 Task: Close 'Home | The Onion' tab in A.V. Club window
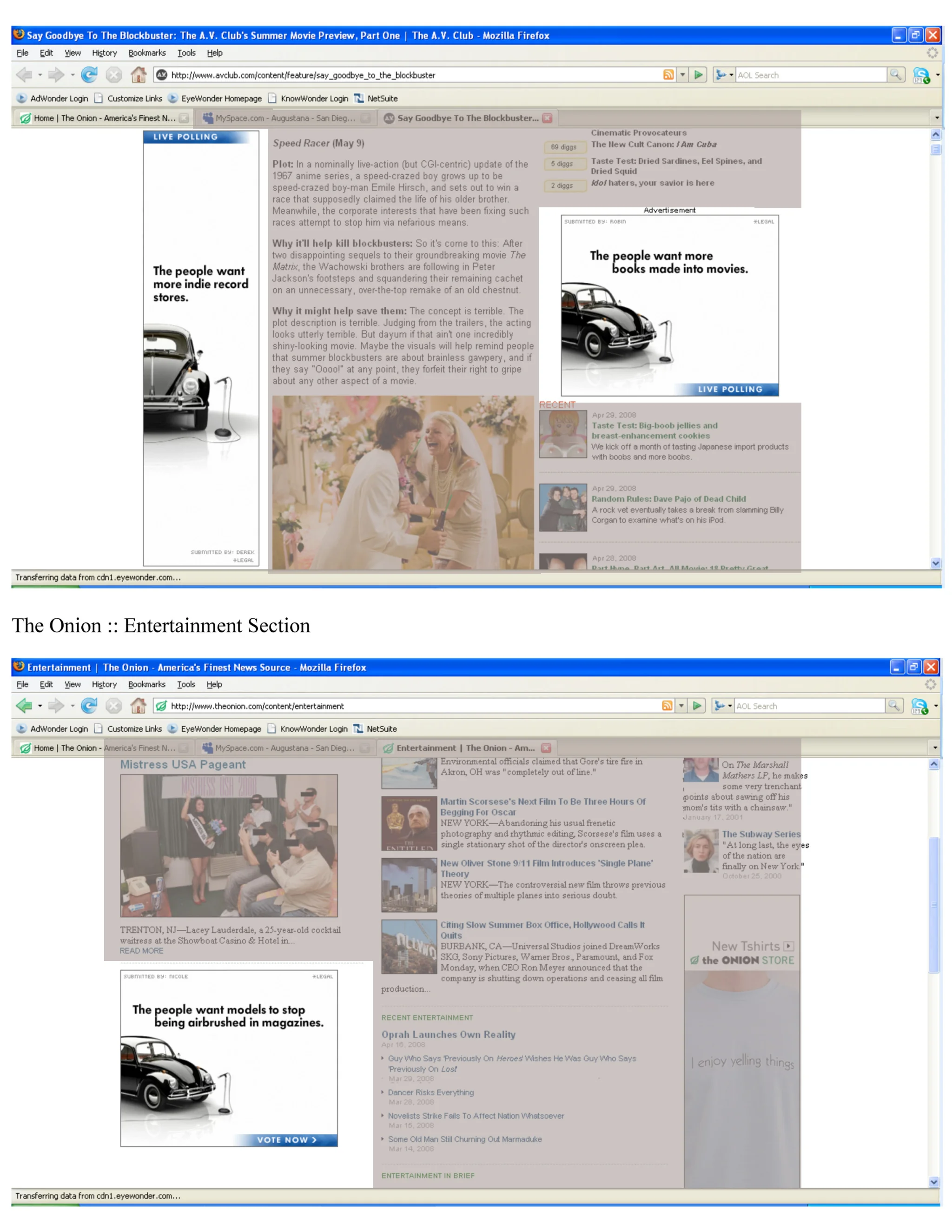(184, 118)
